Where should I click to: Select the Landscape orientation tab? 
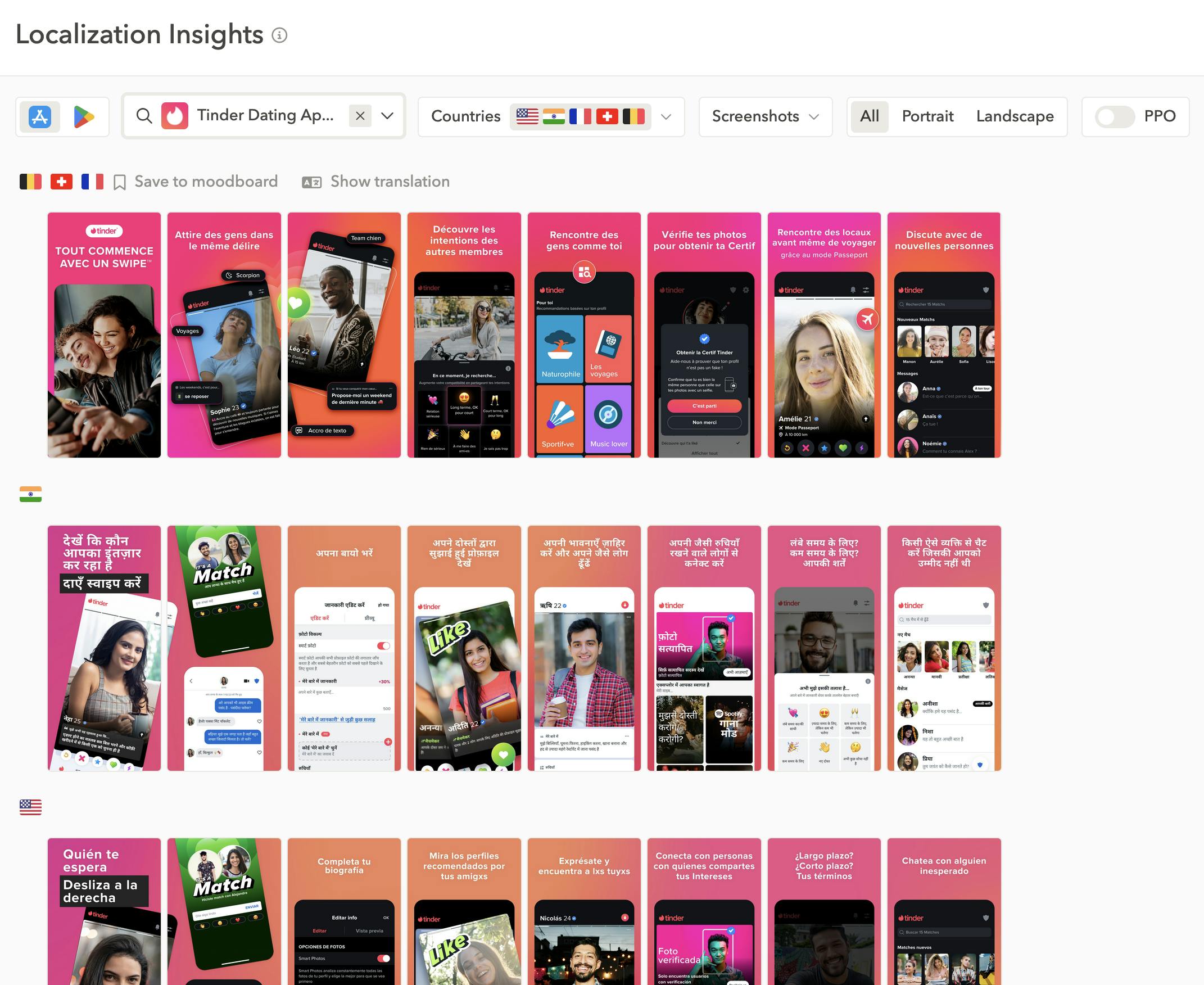(1015, 116)
